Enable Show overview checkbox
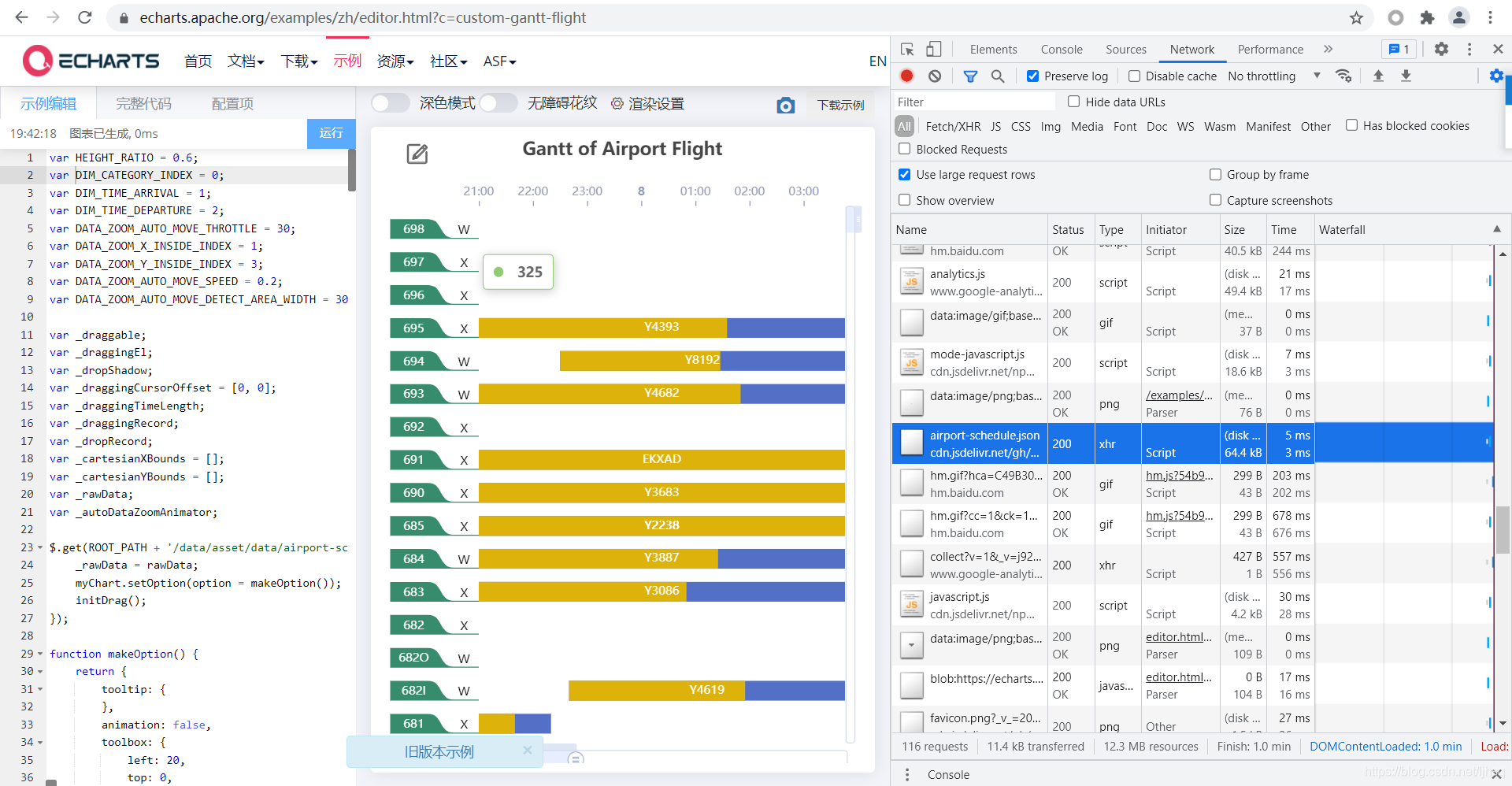 coord(904,200)
